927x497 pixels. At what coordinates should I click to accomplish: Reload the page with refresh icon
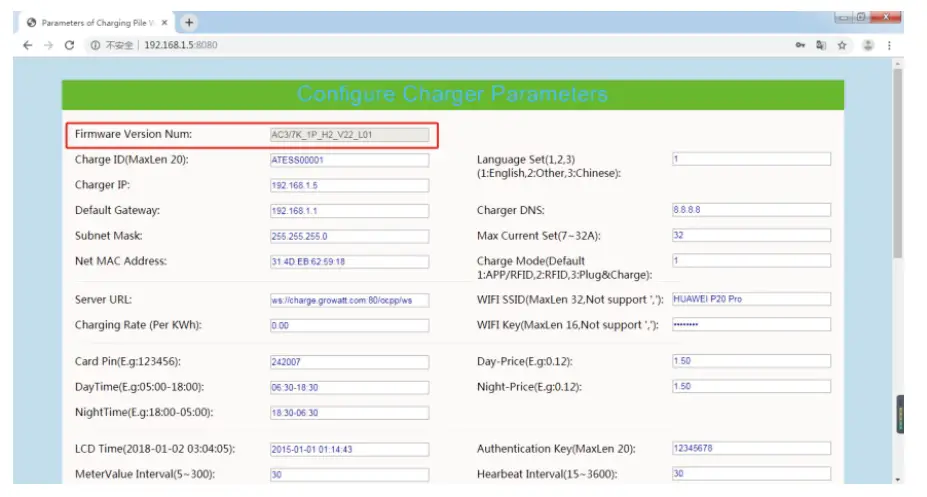pyautogui.click(x=69, y=45)
